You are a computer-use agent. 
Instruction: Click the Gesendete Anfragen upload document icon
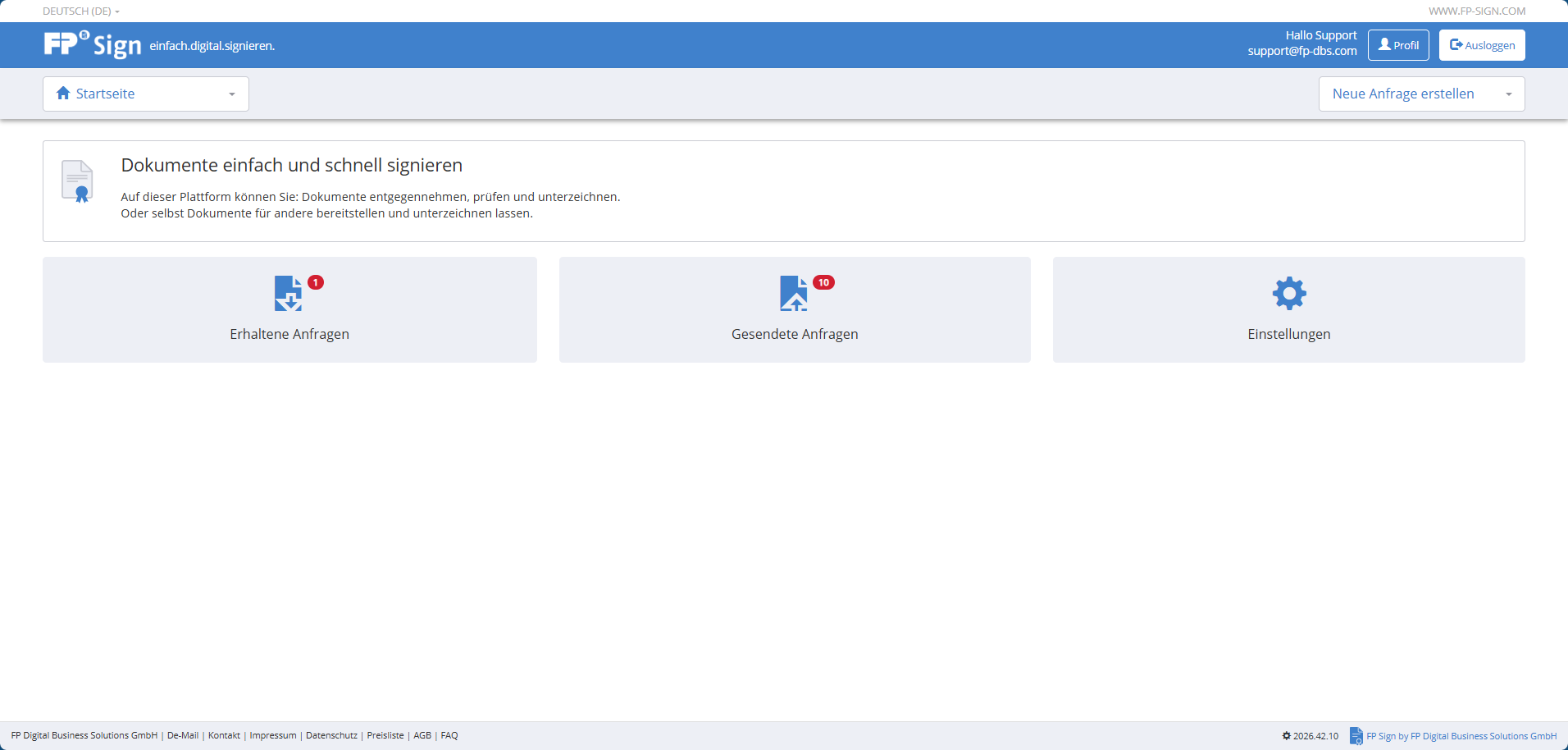[x=793, y=294]
